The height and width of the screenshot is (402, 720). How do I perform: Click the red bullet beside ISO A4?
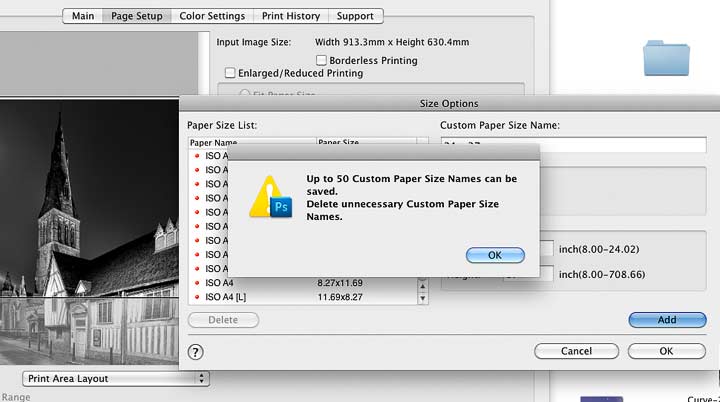point(197,283)
